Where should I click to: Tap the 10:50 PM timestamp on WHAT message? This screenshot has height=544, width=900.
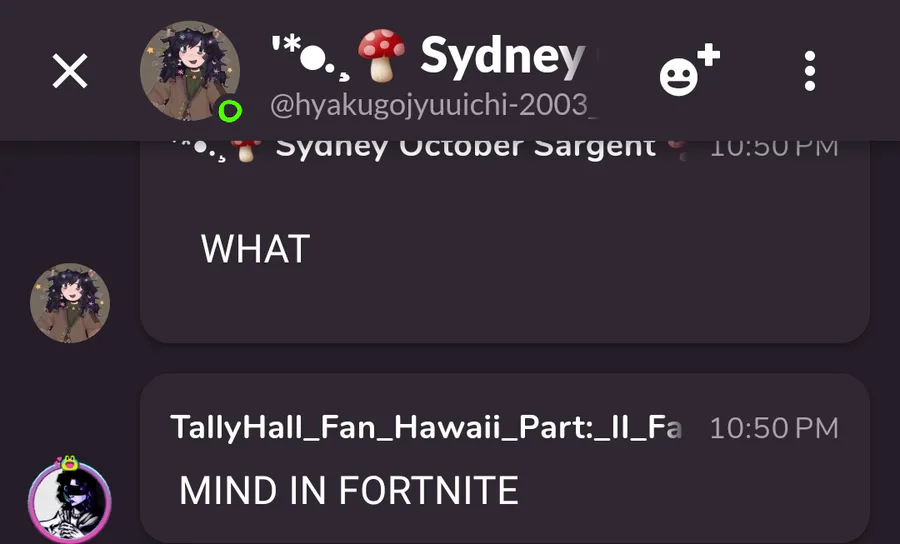[x=774, y=148]
